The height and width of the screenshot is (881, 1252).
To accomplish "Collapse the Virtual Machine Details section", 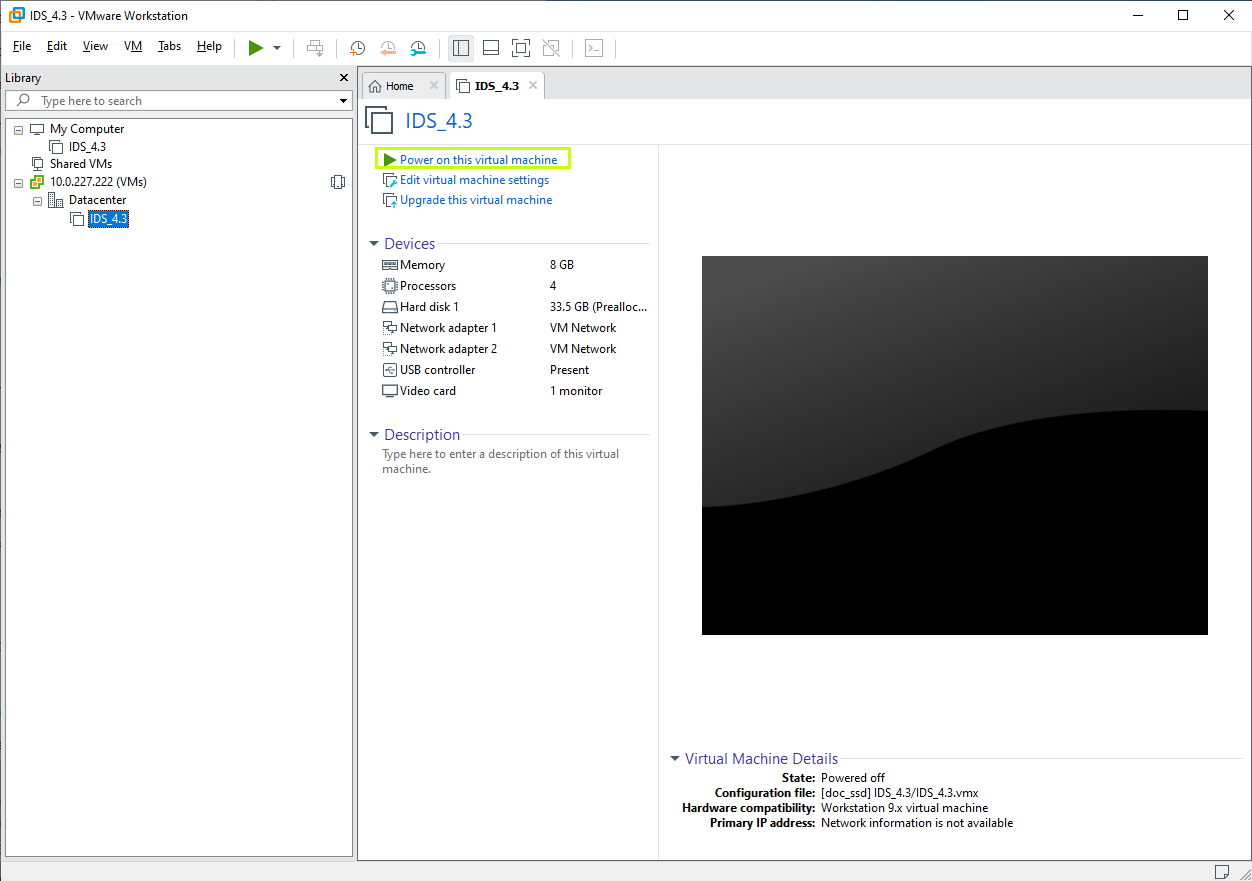I will [x=675, y=759].
